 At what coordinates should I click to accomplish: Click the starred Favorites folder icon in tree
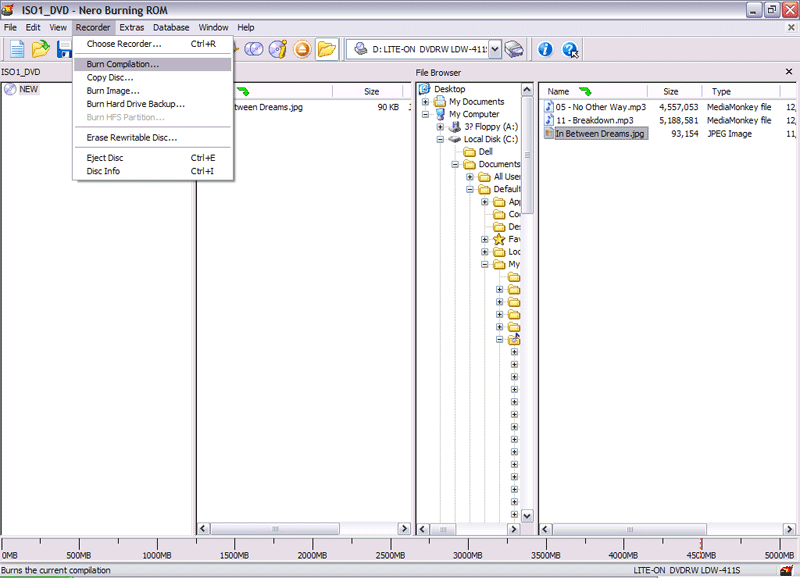(x=499, y=239)
